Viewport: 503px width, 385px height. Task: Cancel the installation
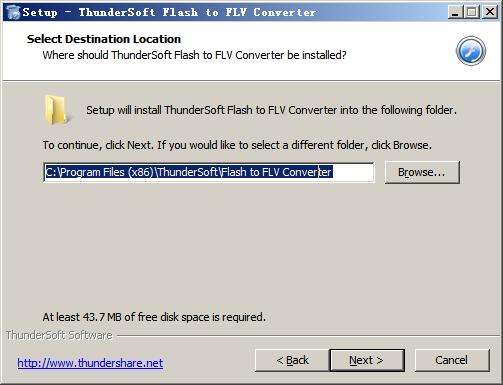click(x=452, y=360)
